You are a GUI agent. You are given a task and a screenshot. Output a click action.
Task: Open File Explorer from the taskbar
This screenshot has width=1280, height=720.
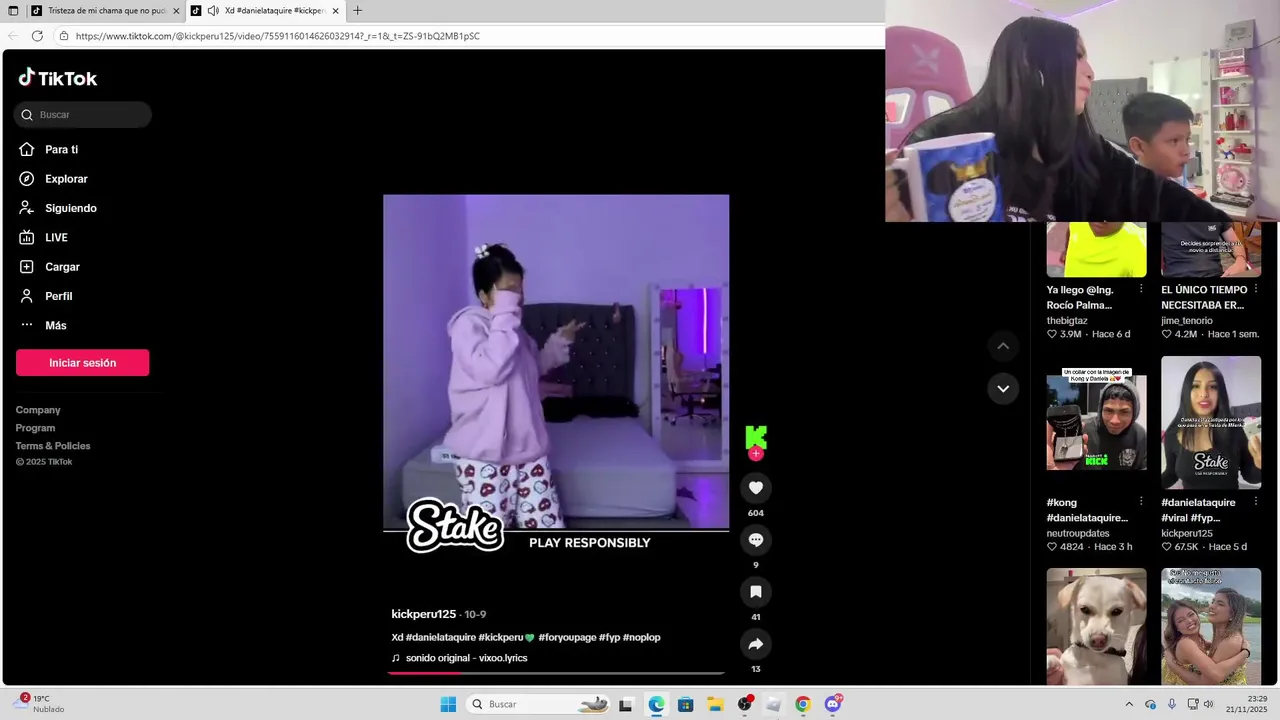pos(715,705)
